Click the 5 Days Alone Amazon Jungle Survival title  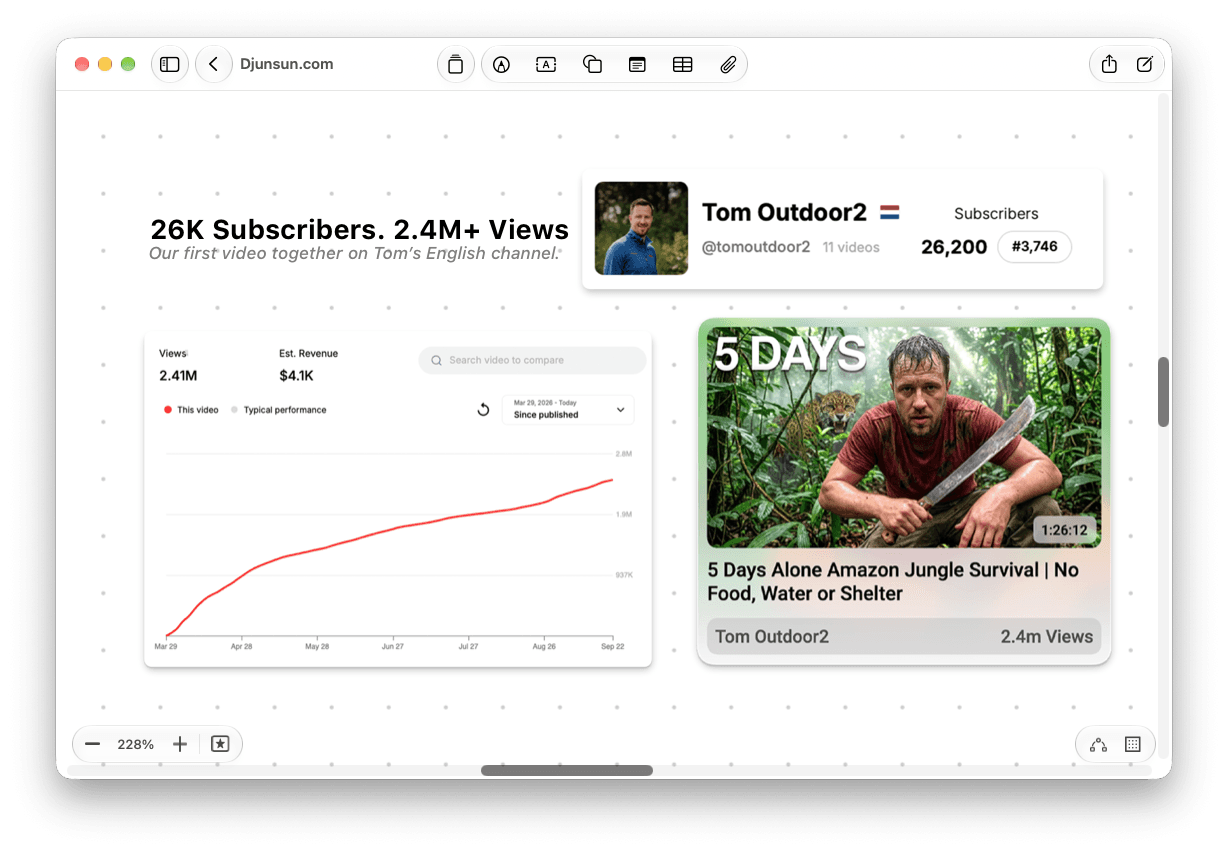coord(893,582)
